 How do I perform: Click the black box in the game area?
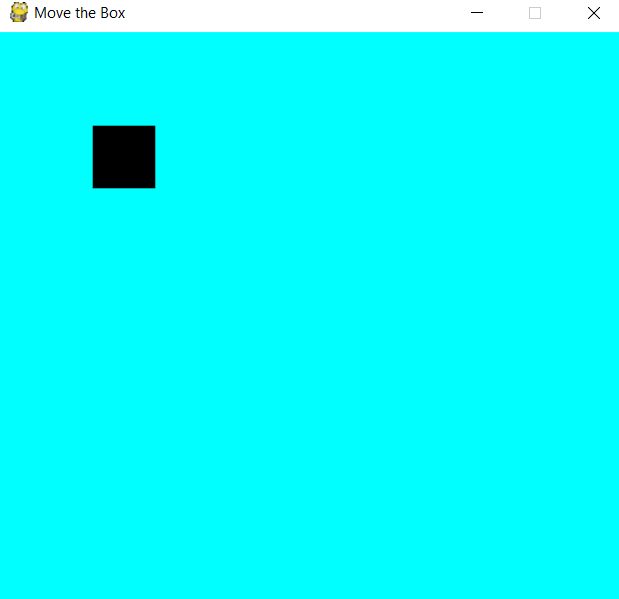[124, 157]
